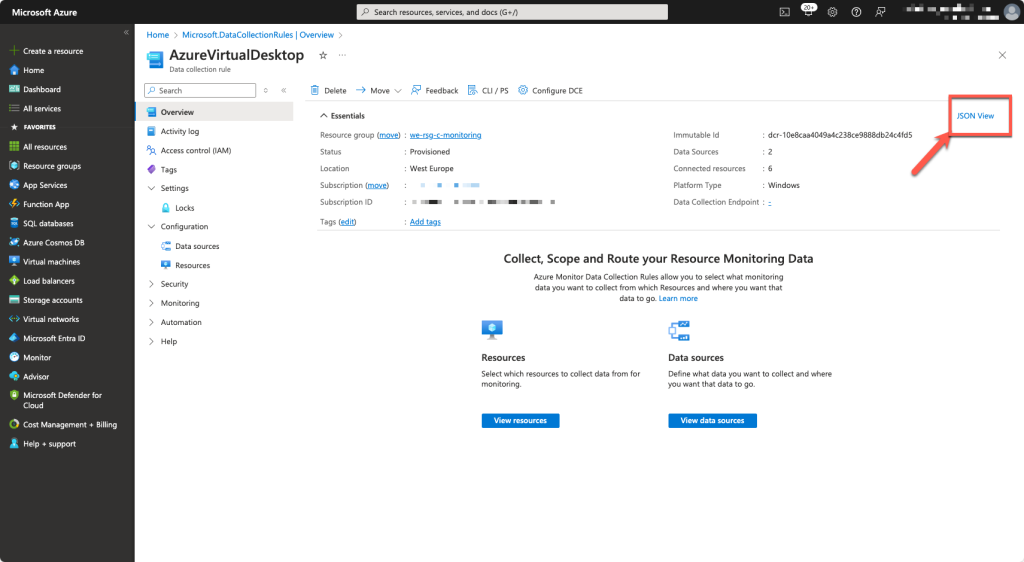The width and height of the screenshot is (1024, 562).
Task: Close the AzureVirtualDesktop blade
Action: (1002, 55)
